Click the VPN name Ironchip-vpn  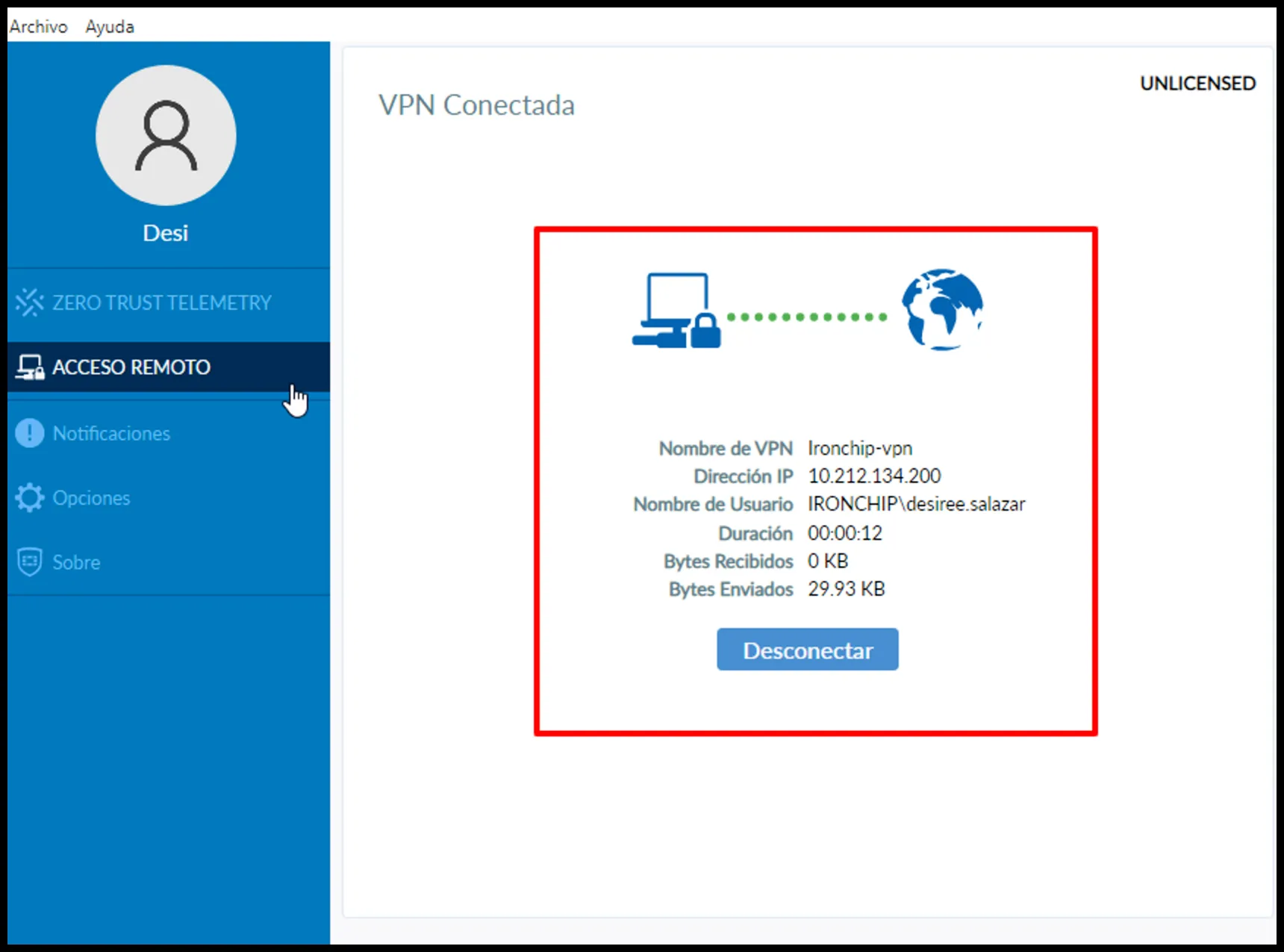[x=860, y=448]
